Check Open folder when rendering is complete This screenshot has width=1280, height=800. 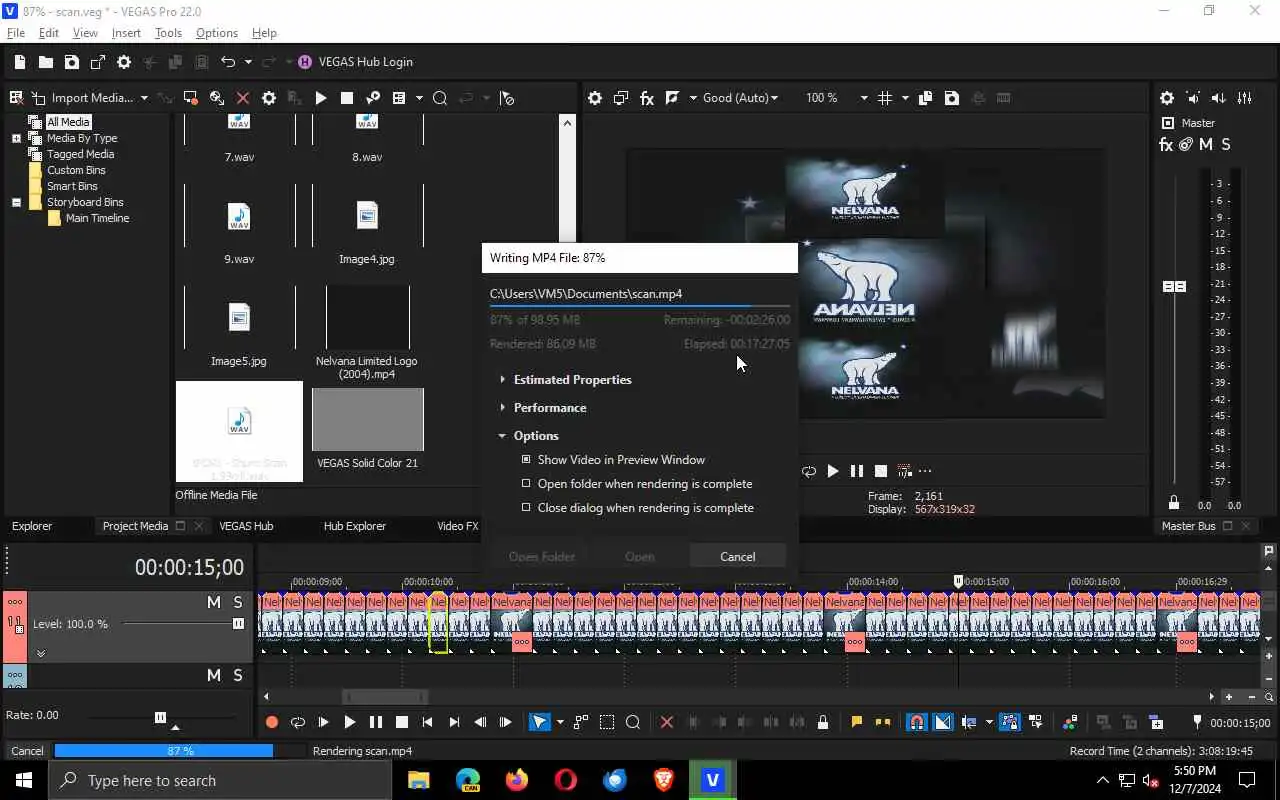coord(526,484)
